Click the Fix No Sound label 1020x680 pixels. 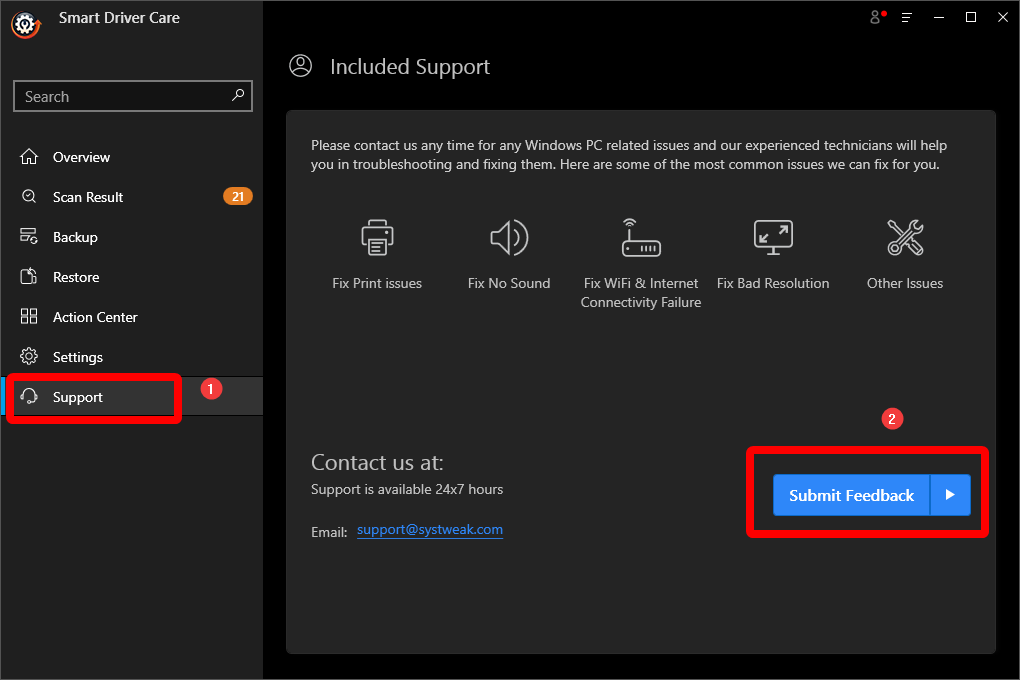(509, 284)
